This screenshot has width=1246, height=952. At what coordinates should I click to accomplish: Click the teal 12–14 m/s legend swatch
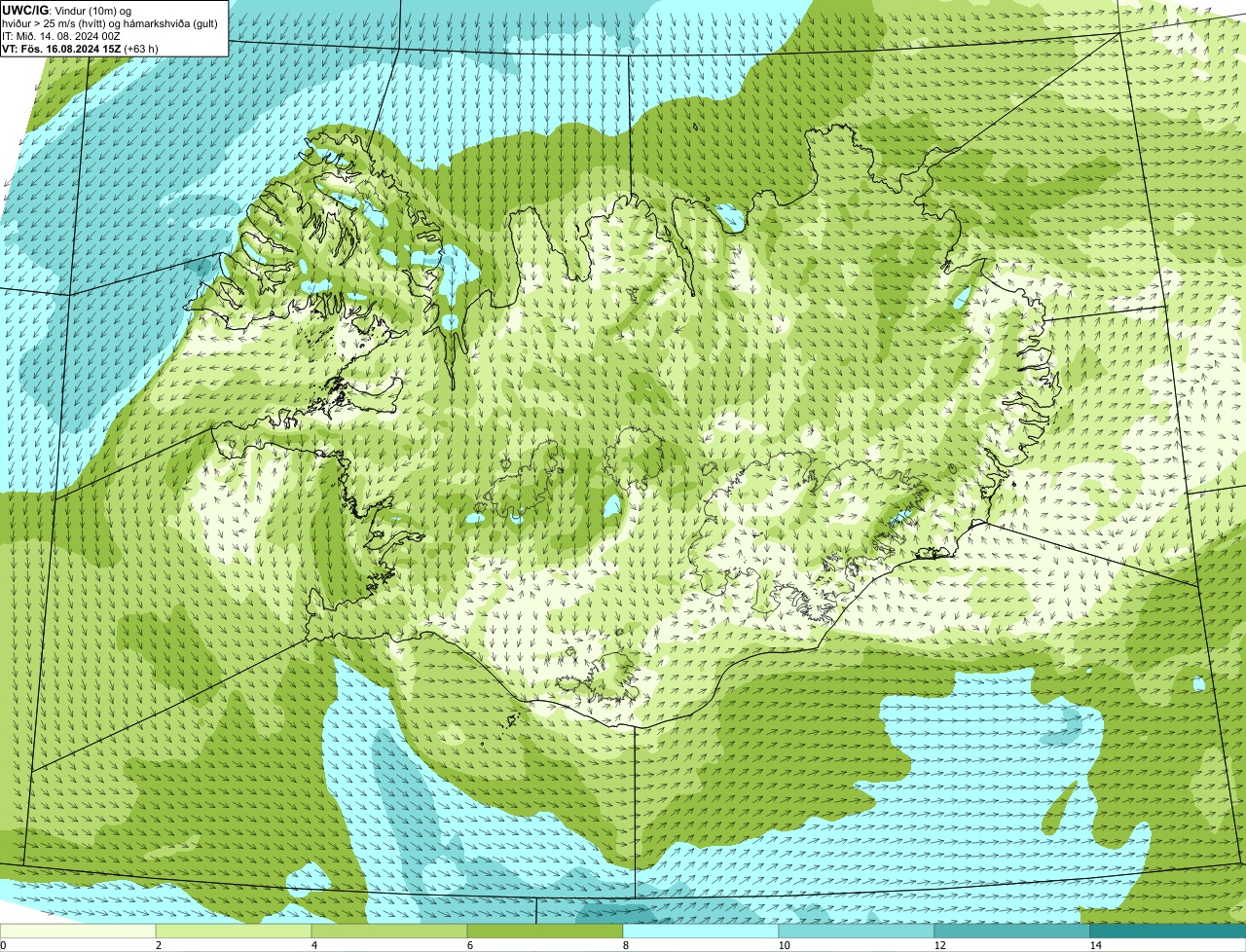tap(1012, 931)
